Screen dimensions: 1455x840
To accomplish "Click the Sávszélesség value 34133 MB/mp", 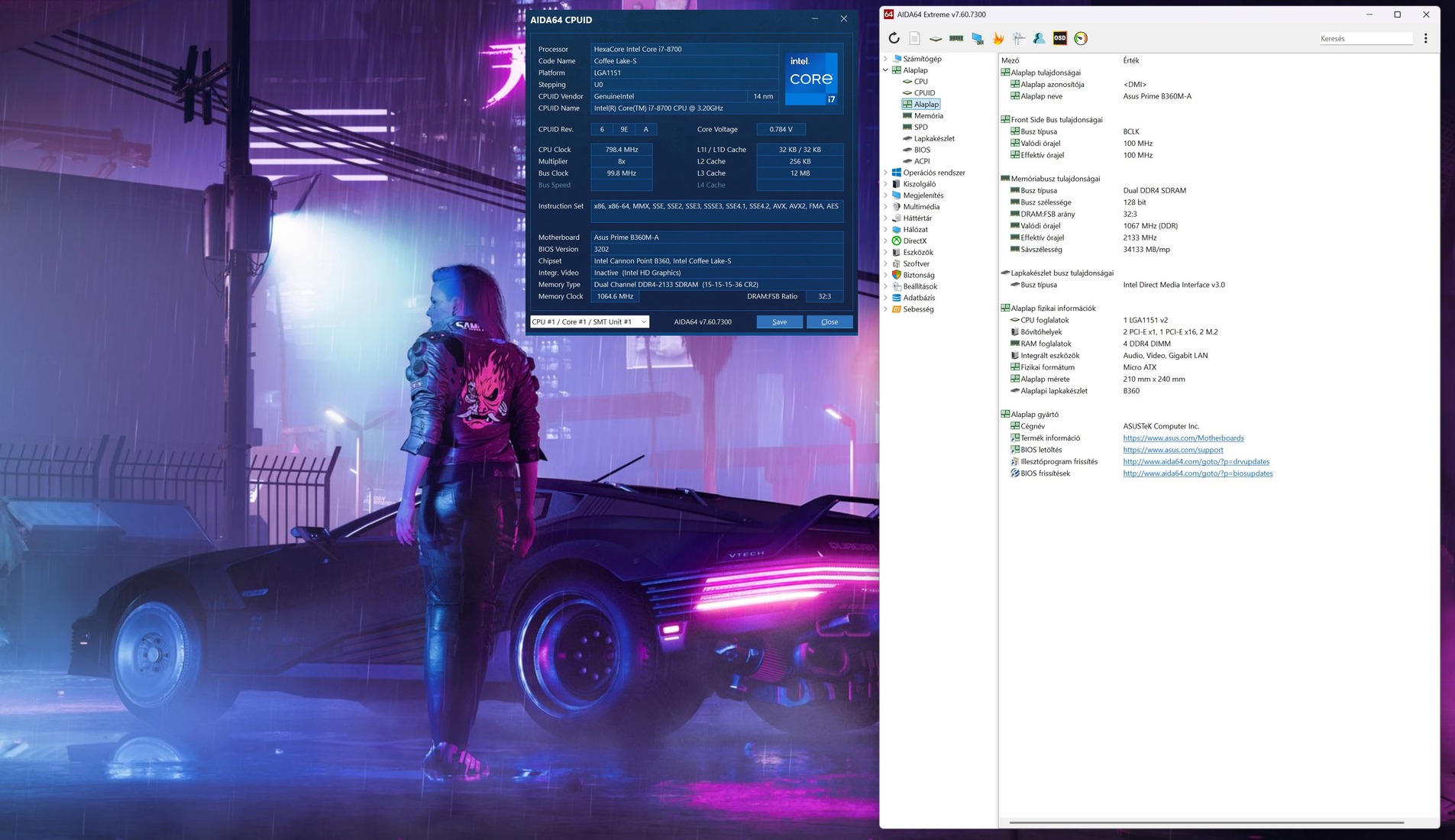I will pos(1146,250).
